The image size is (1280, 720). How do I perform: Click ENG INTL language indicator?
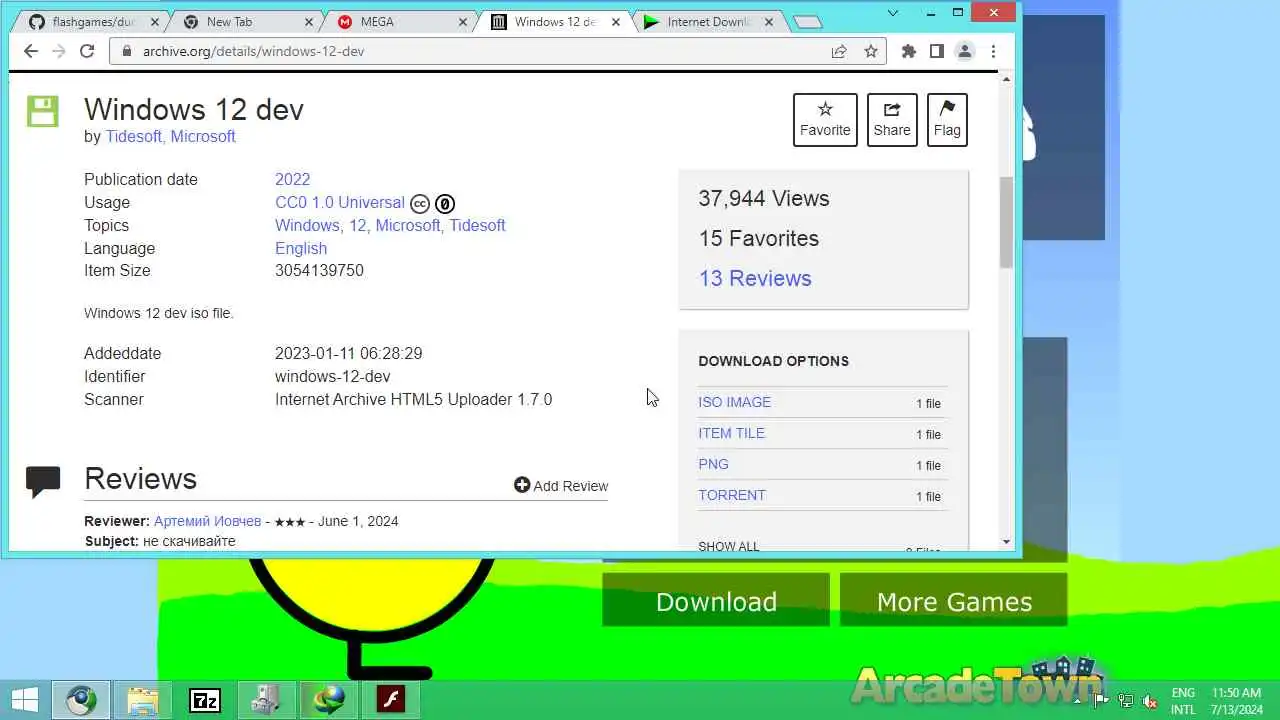click(x=1183, y=701)
